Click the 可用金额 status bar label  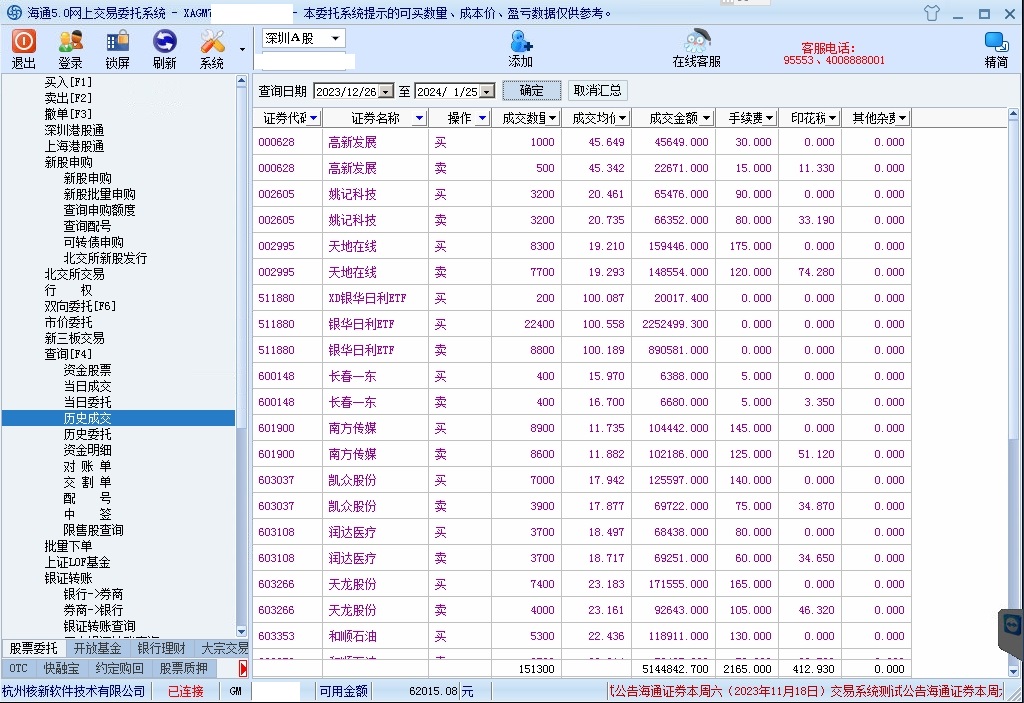tap(344, 691)
